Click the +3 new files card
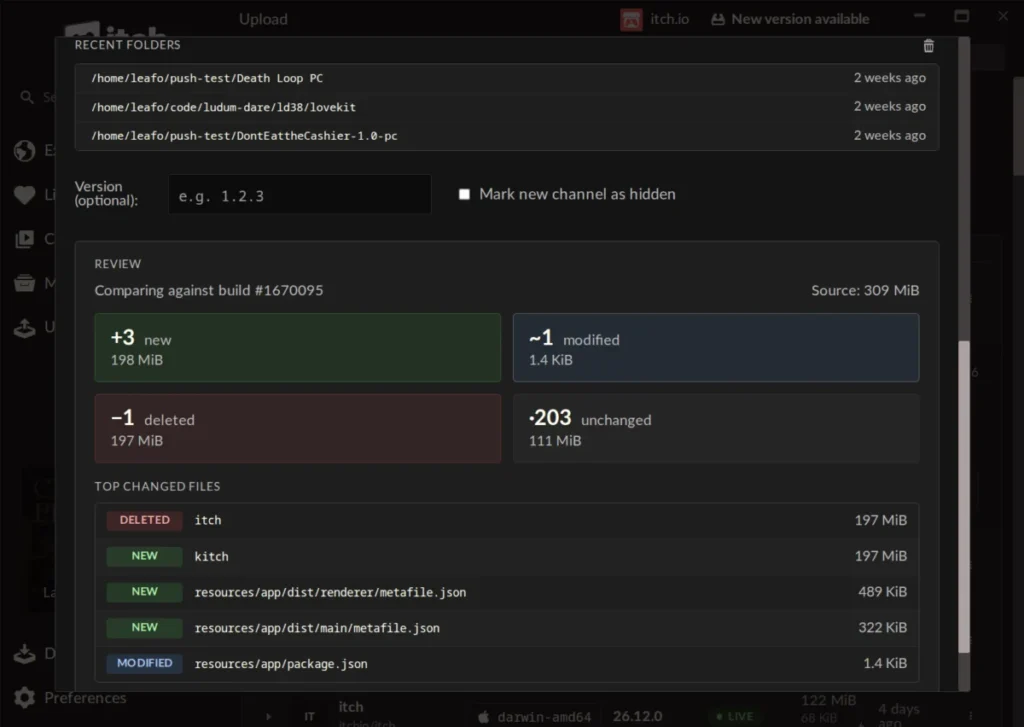 [298, 347]
